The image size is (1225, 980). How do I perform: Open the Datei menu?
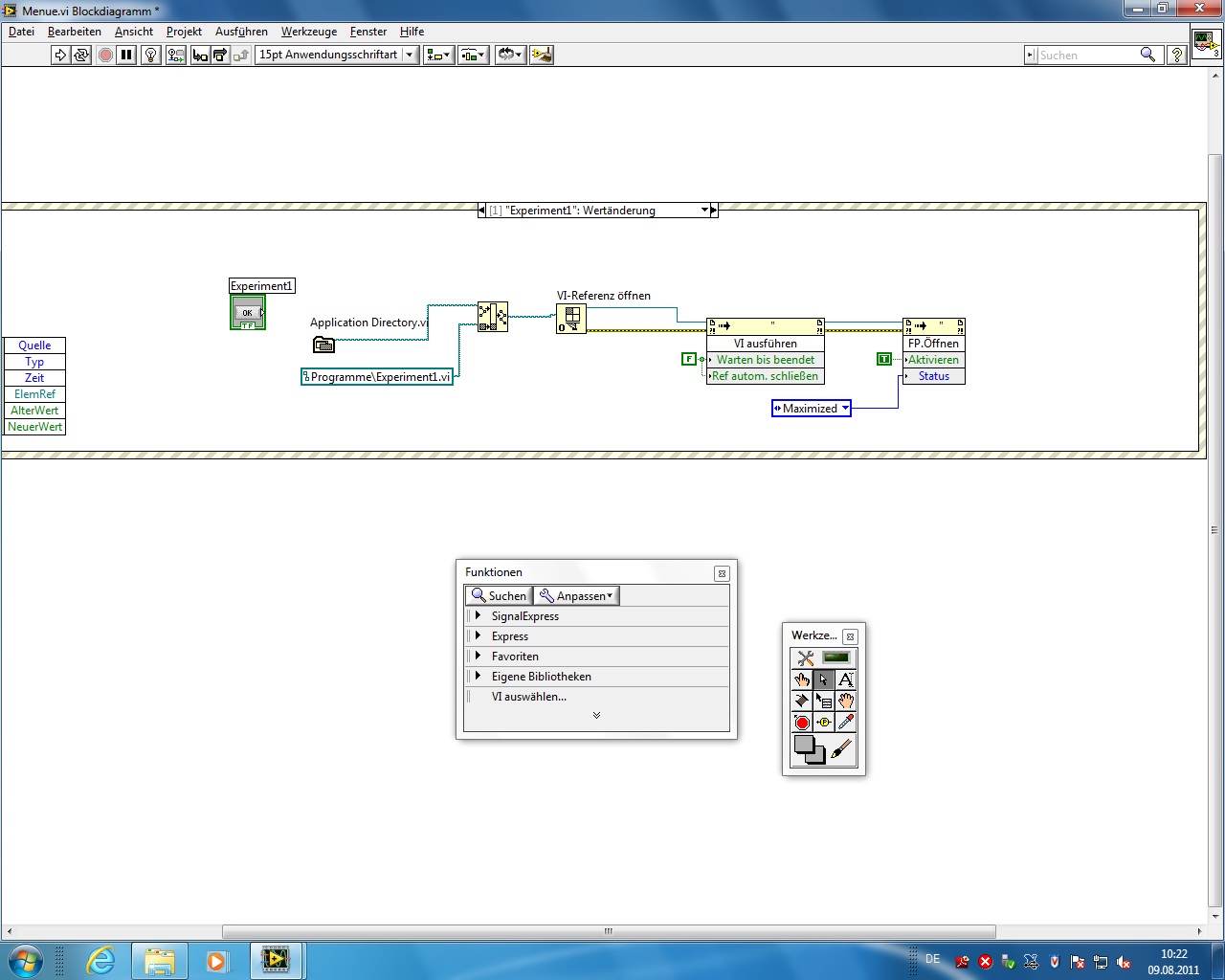point(21,32)
